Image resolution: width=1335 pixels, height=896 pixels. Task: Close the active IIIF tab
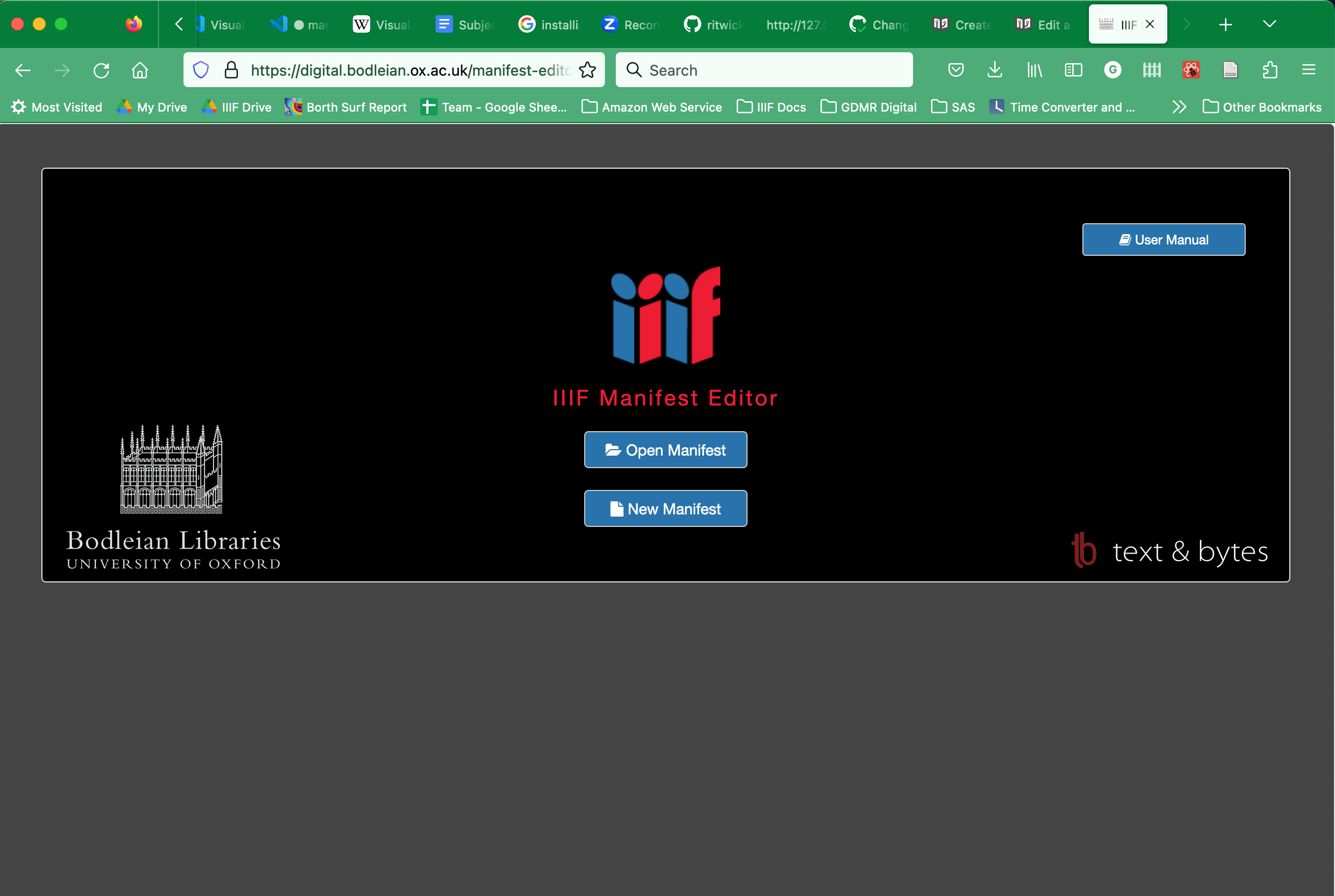point(1150,24)
